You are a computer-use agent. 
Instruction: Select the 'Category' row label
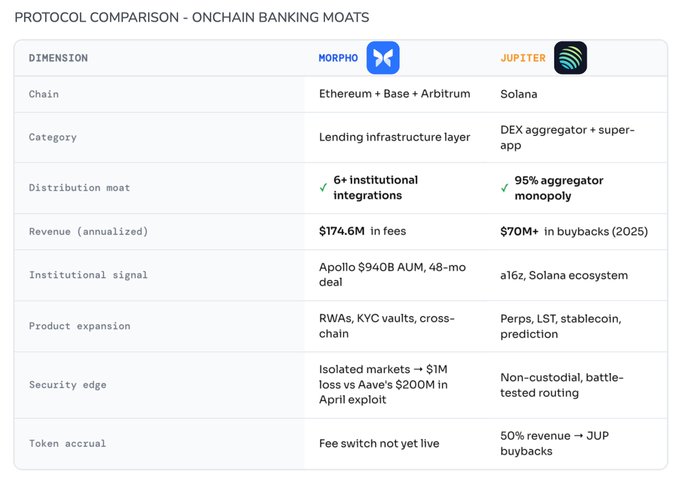point(53,137)
